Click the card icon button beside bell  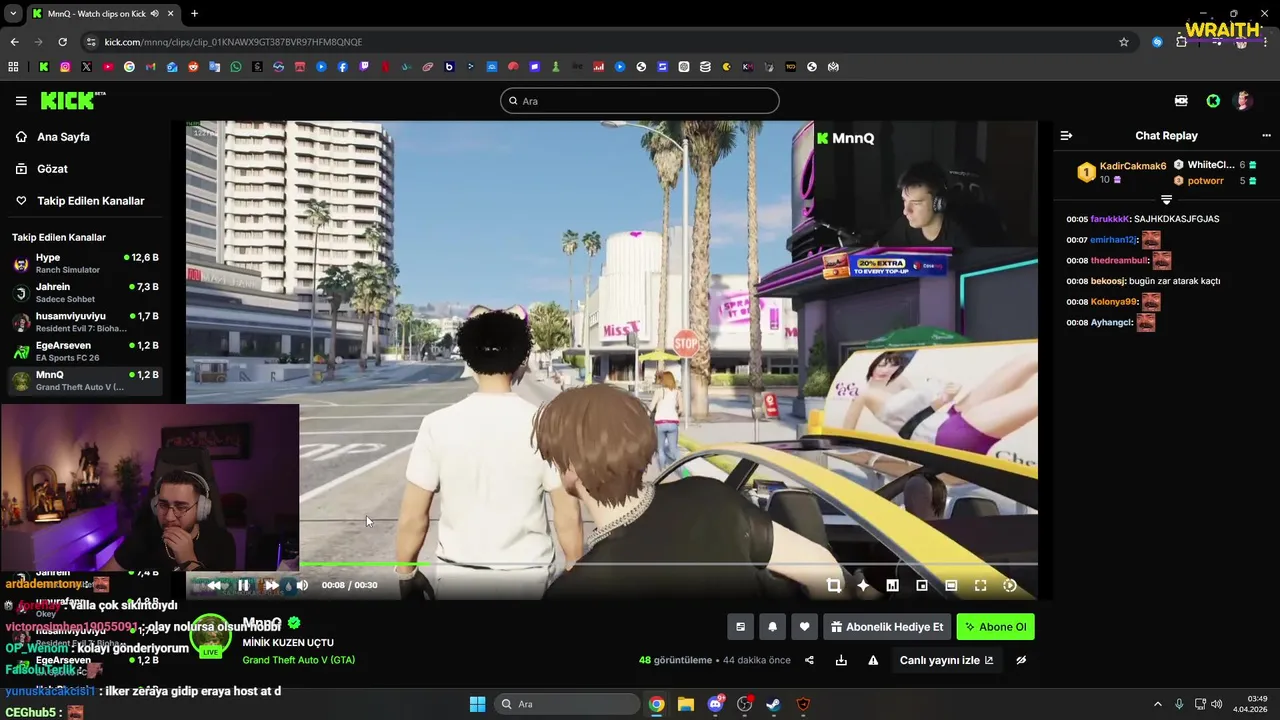pos(740,627)
